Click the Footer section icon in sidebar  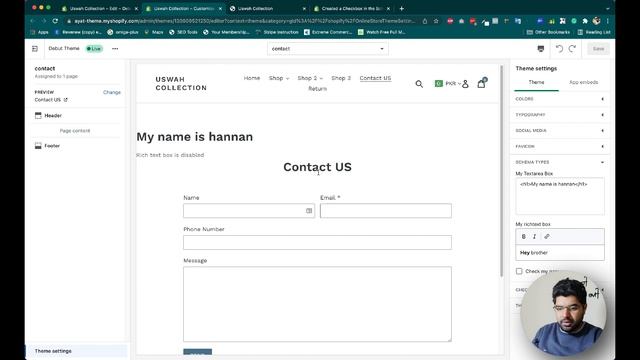point(38,146)
